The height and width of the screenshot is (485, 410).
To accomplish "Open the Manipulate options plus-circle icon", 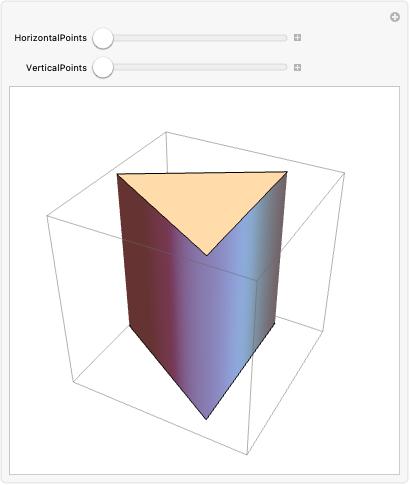I will tap(395, 17).
